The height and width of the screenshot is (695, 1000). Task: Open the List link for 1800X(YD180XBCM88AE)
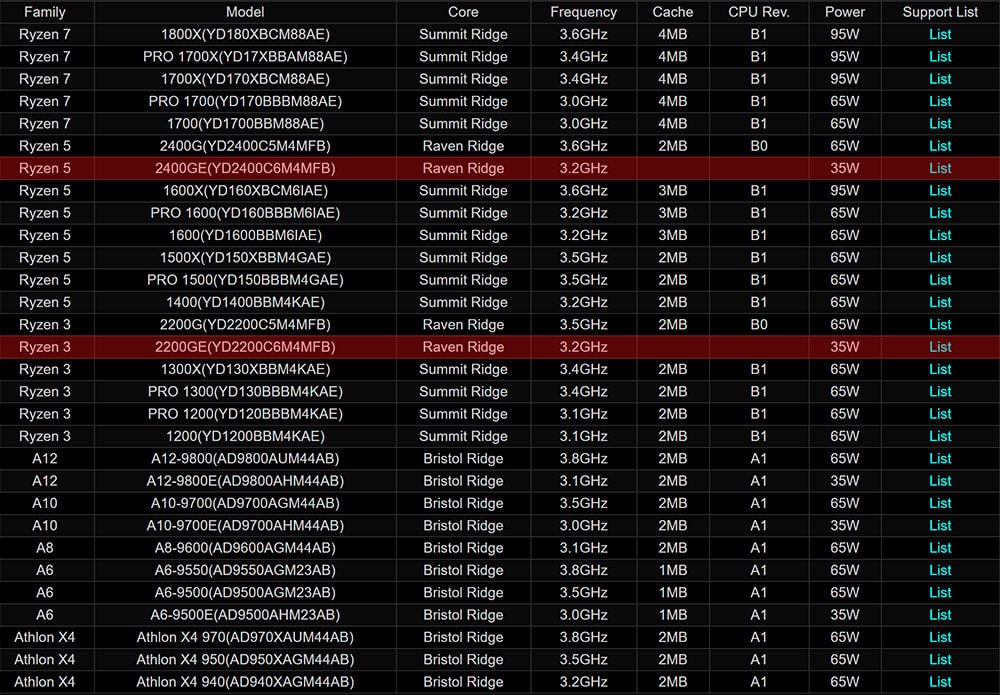click(940, 34)
